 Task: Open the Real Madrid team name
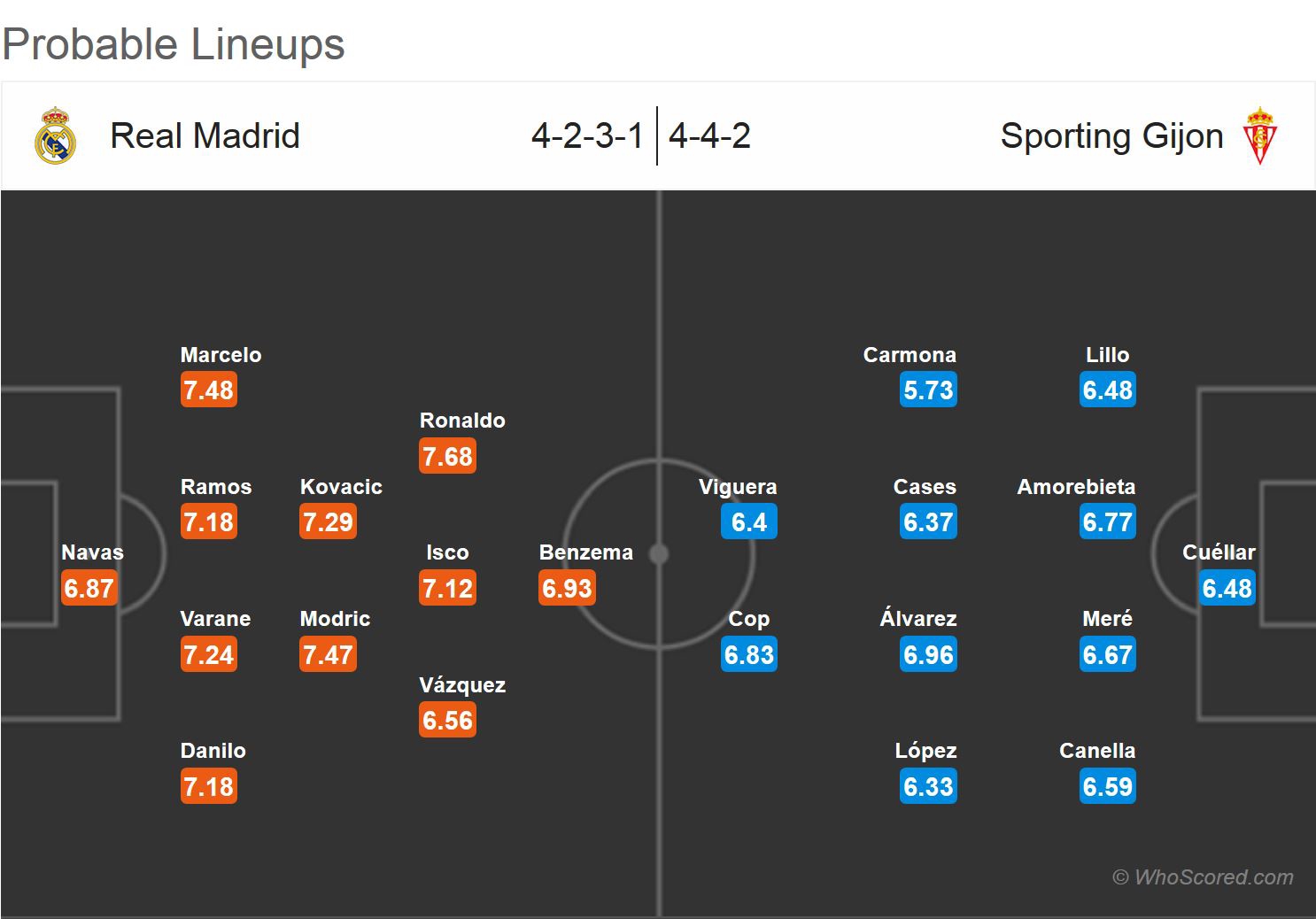pyautogui.click(x=205, y=136)
